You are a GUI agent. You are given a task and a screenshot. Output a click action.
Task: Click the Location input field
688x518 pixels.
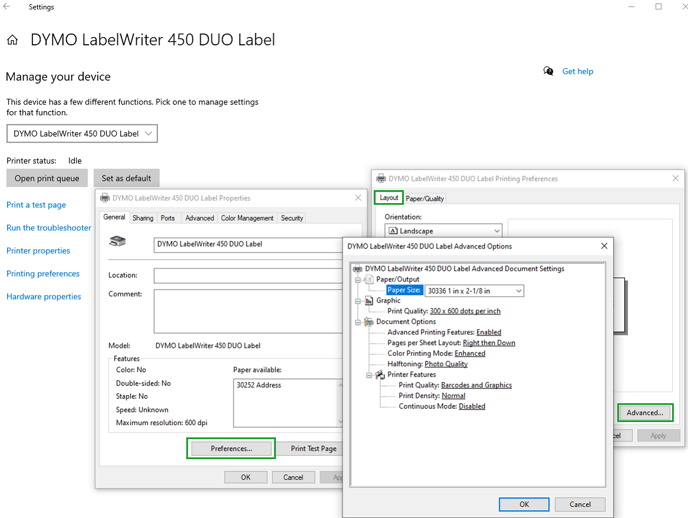pyautogui.click(x=248, y=275)
